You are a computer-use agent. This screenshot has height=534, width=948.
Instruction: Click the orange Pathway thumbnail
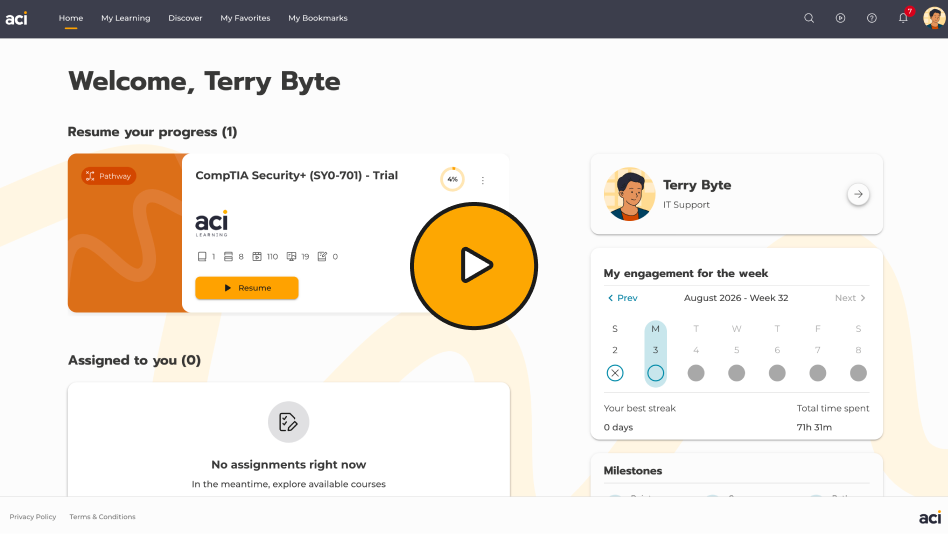tap(125, 233)
